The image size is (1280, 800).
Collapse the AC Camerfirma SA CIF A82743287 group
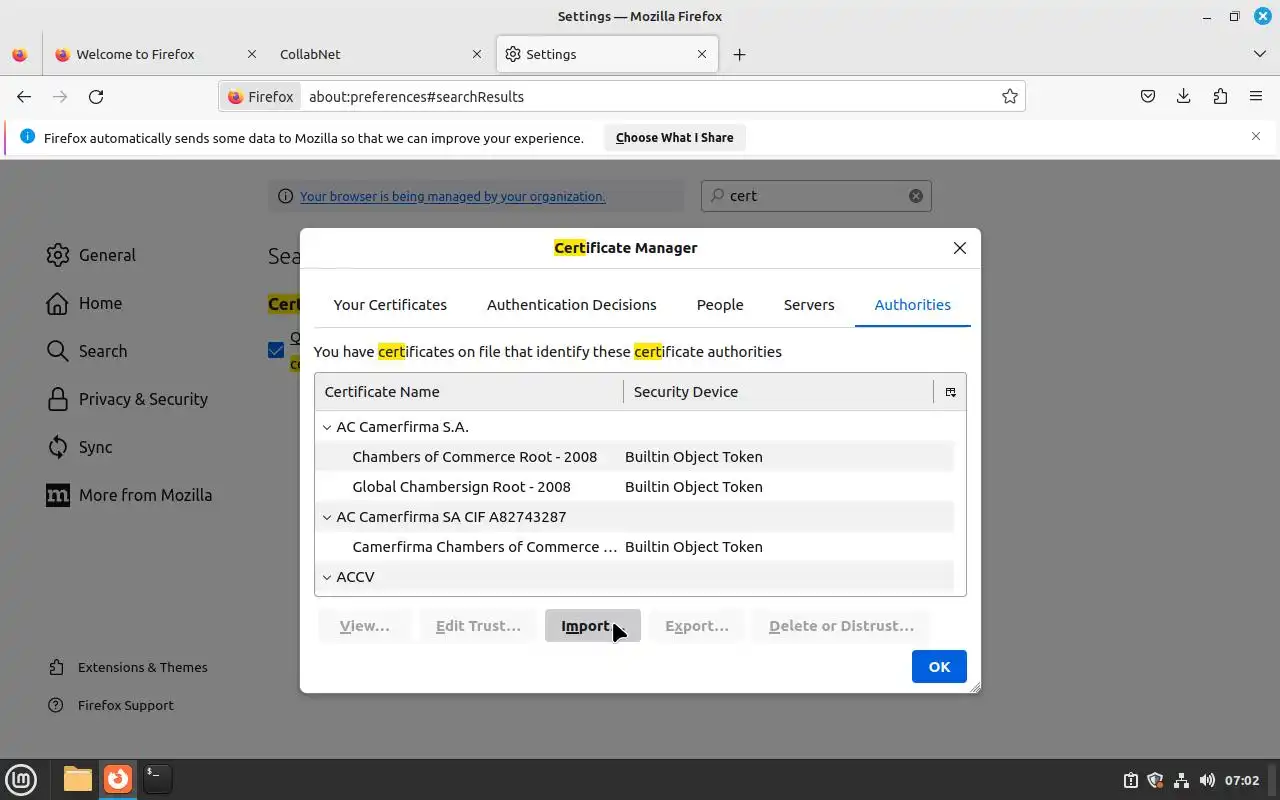[326, 517]
